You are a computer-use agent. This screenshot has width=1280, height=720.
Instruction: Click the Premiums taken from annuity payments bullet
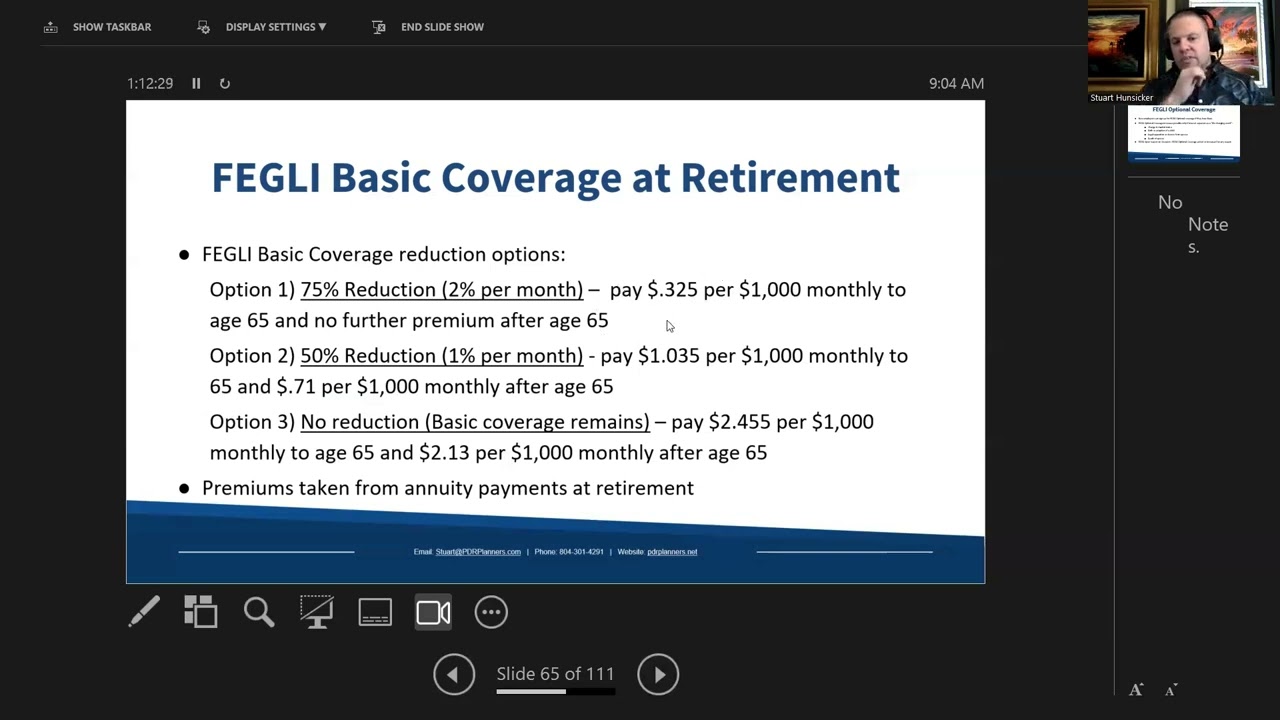(447, 488)
